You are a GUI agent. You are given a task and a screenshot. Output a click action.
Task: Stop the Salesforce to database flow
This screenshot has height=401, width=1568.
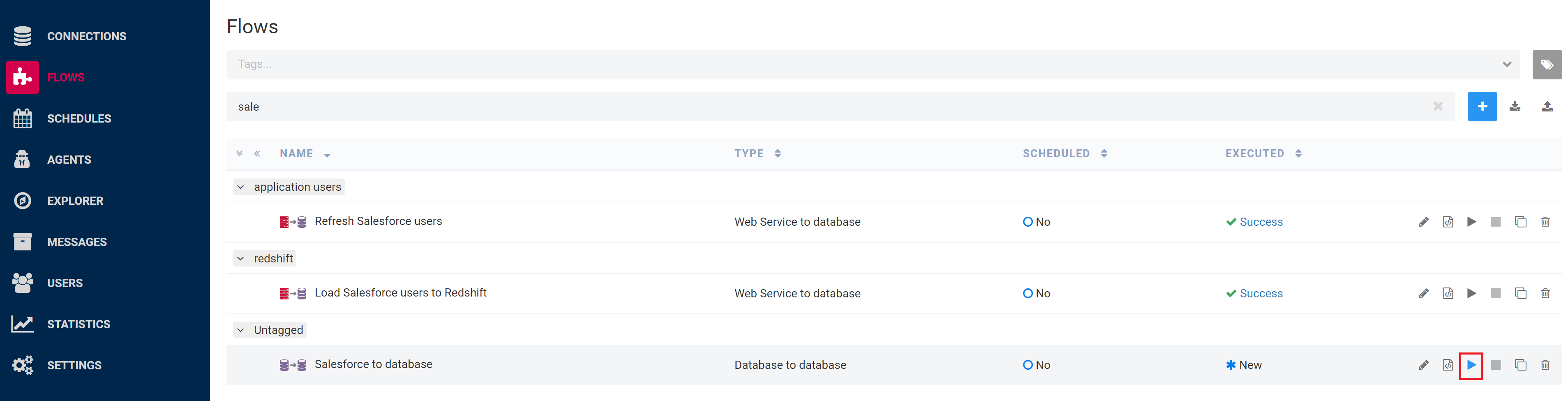[1496, 365]
